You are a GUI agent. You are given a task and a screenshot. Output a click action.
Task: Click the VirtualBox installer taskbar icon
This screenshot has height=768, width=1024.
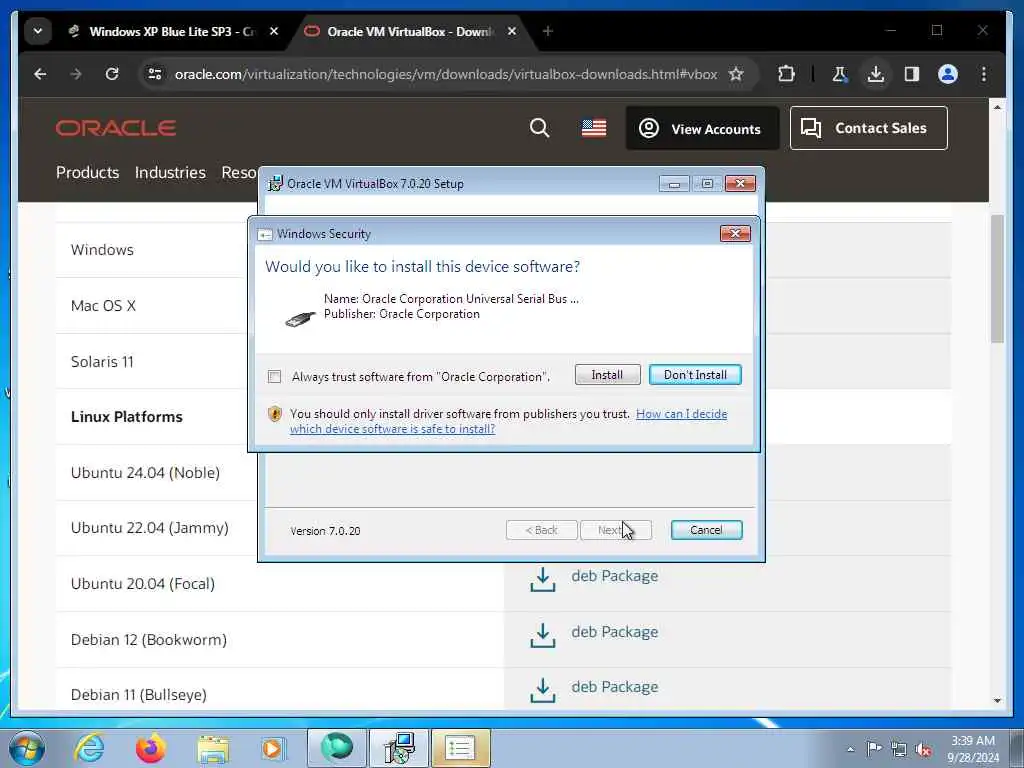pos(400,748)
